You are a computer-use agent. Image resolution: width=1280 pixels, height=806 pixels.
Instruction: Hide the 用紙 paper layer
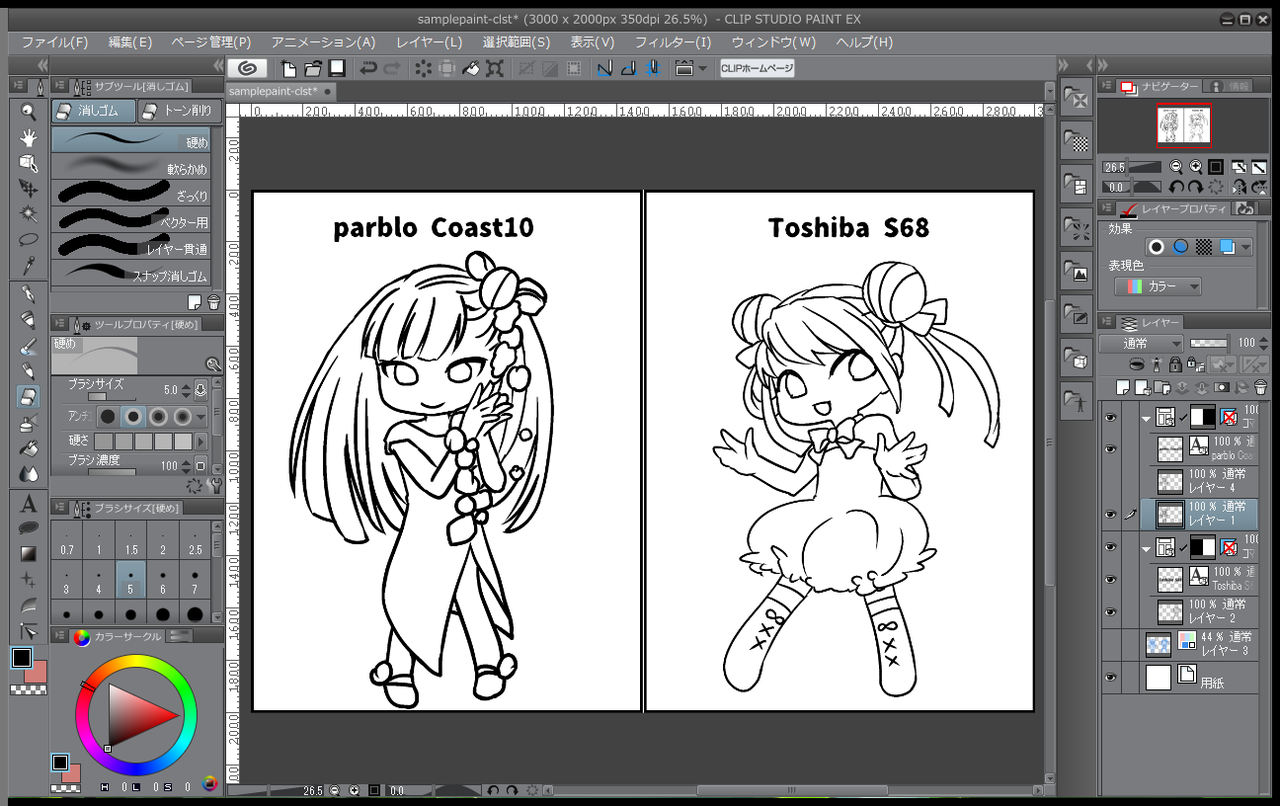tap(1110, 677)
